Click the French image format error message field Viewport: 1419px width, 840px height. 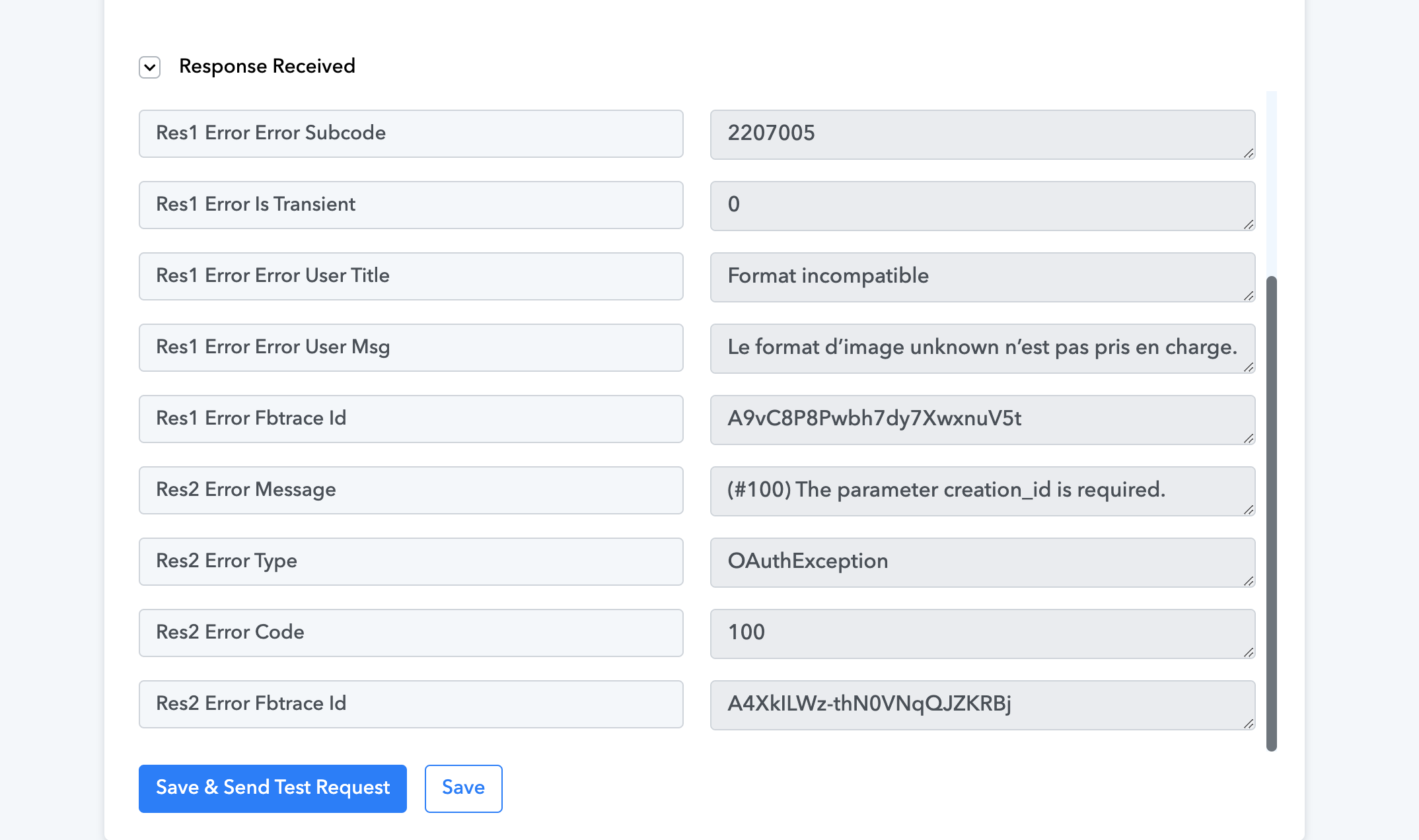coord(983,349)
